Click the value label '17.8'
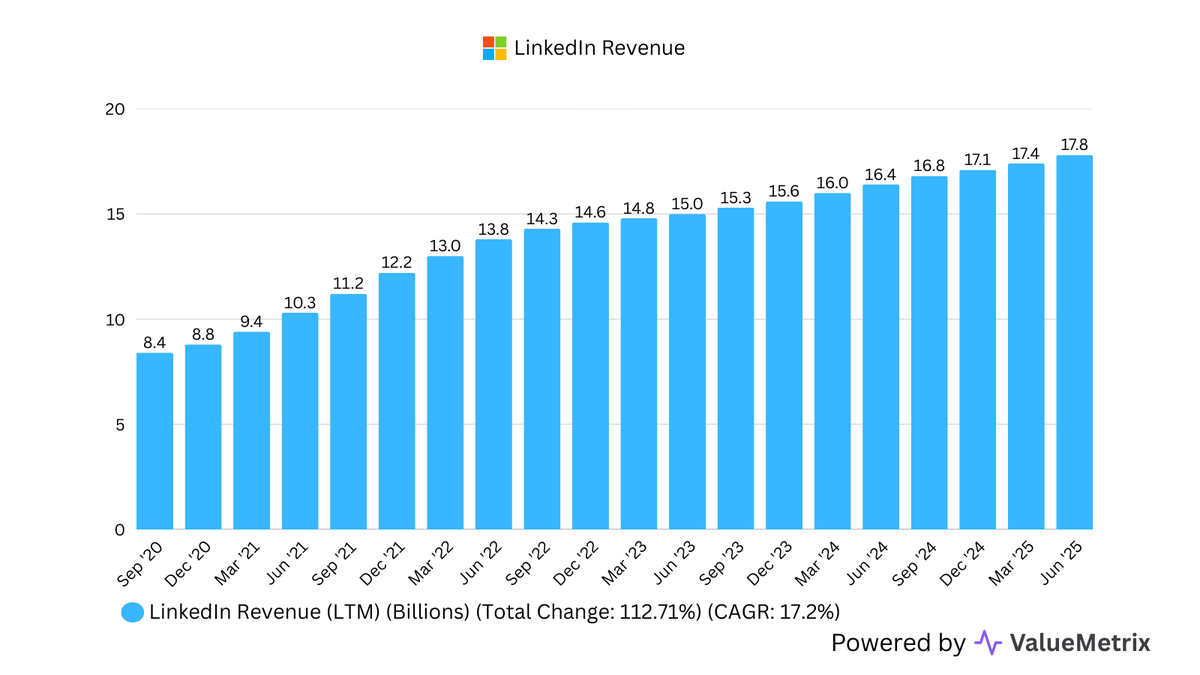The image size is (1200, 675). (1074, 145)
